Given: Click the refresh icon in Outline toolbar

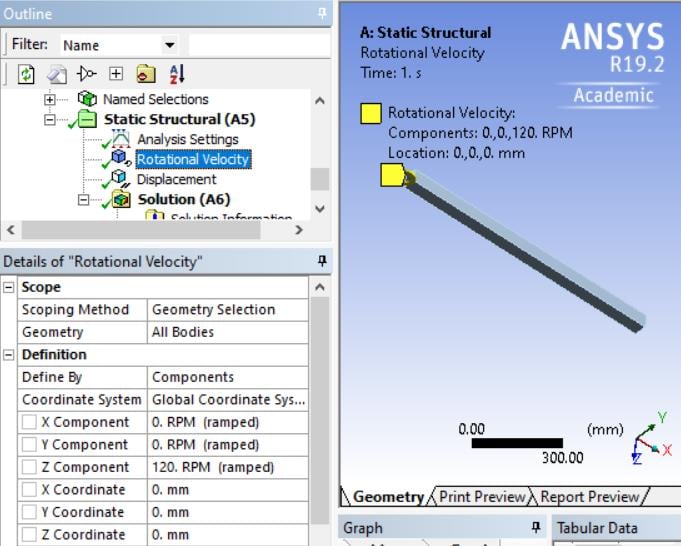Looking at the screenshot, I should [26, 74].
